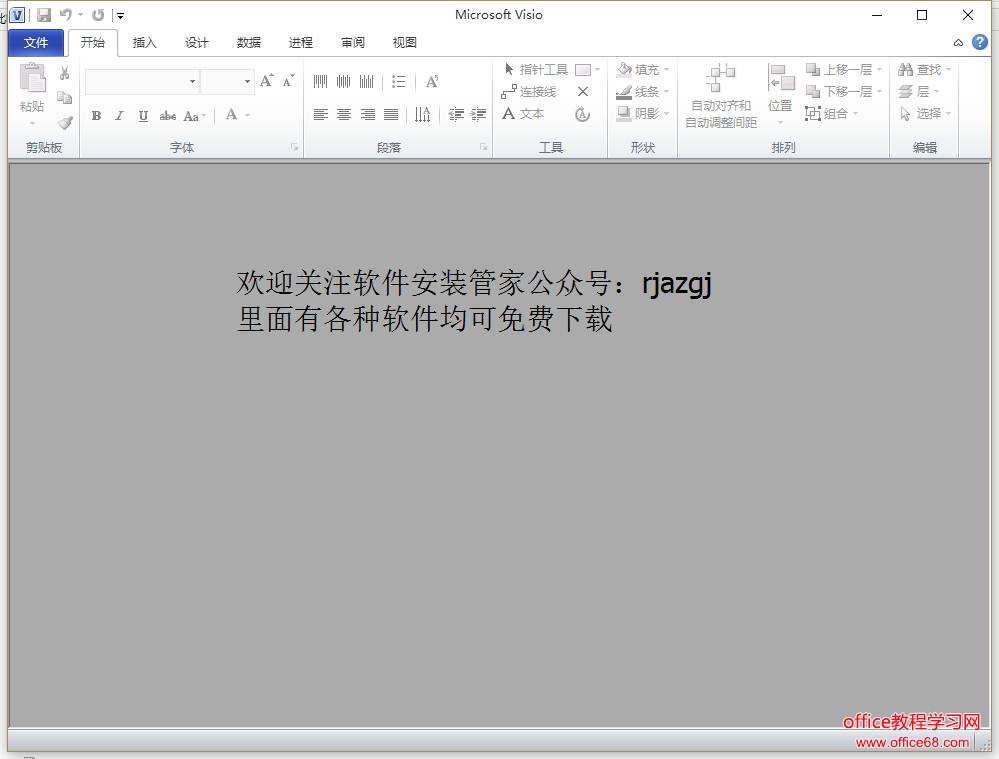
Task: Switch to the 开始 (Home) tab
Action: (x=92, y=43)
